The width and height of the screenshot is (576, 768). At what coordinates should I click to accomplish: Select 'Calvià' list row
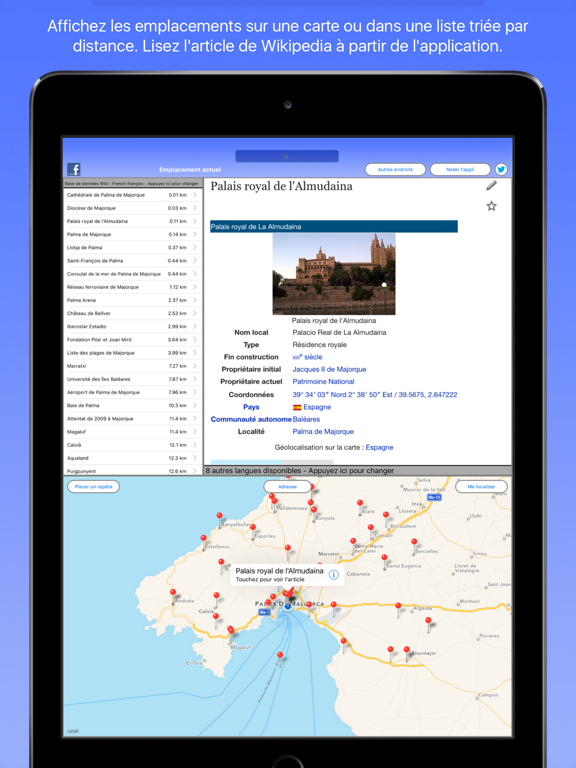tap(133, 445)
